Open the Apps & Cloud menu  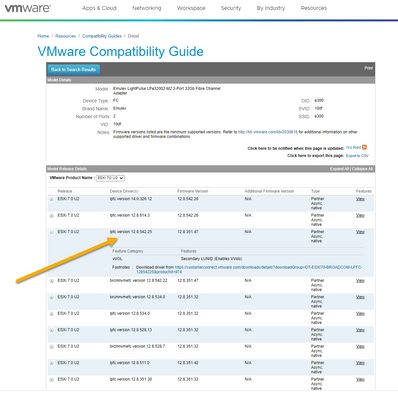(x=99, y=8)
